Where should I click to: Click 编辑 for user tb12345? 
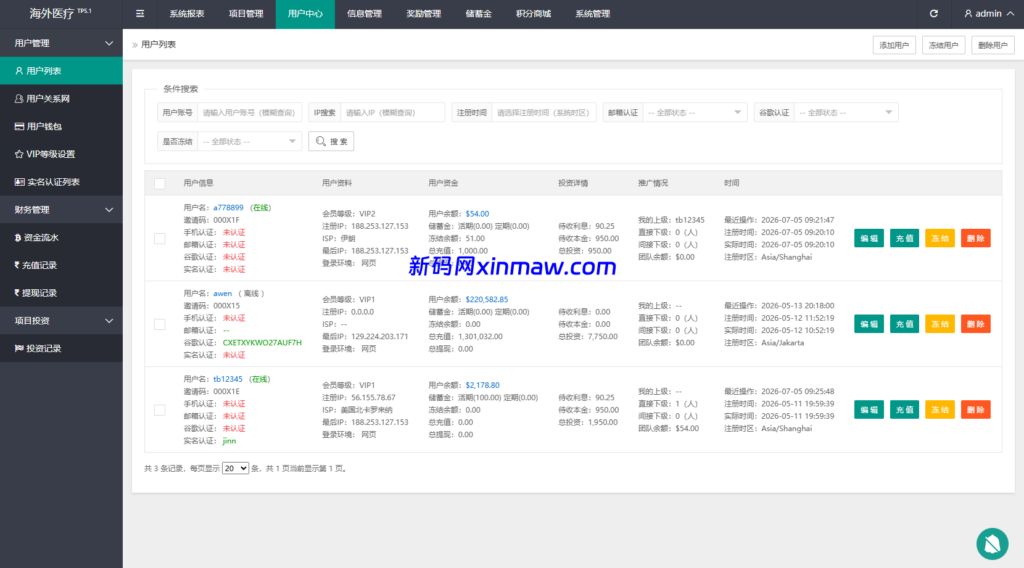point(869,409)
